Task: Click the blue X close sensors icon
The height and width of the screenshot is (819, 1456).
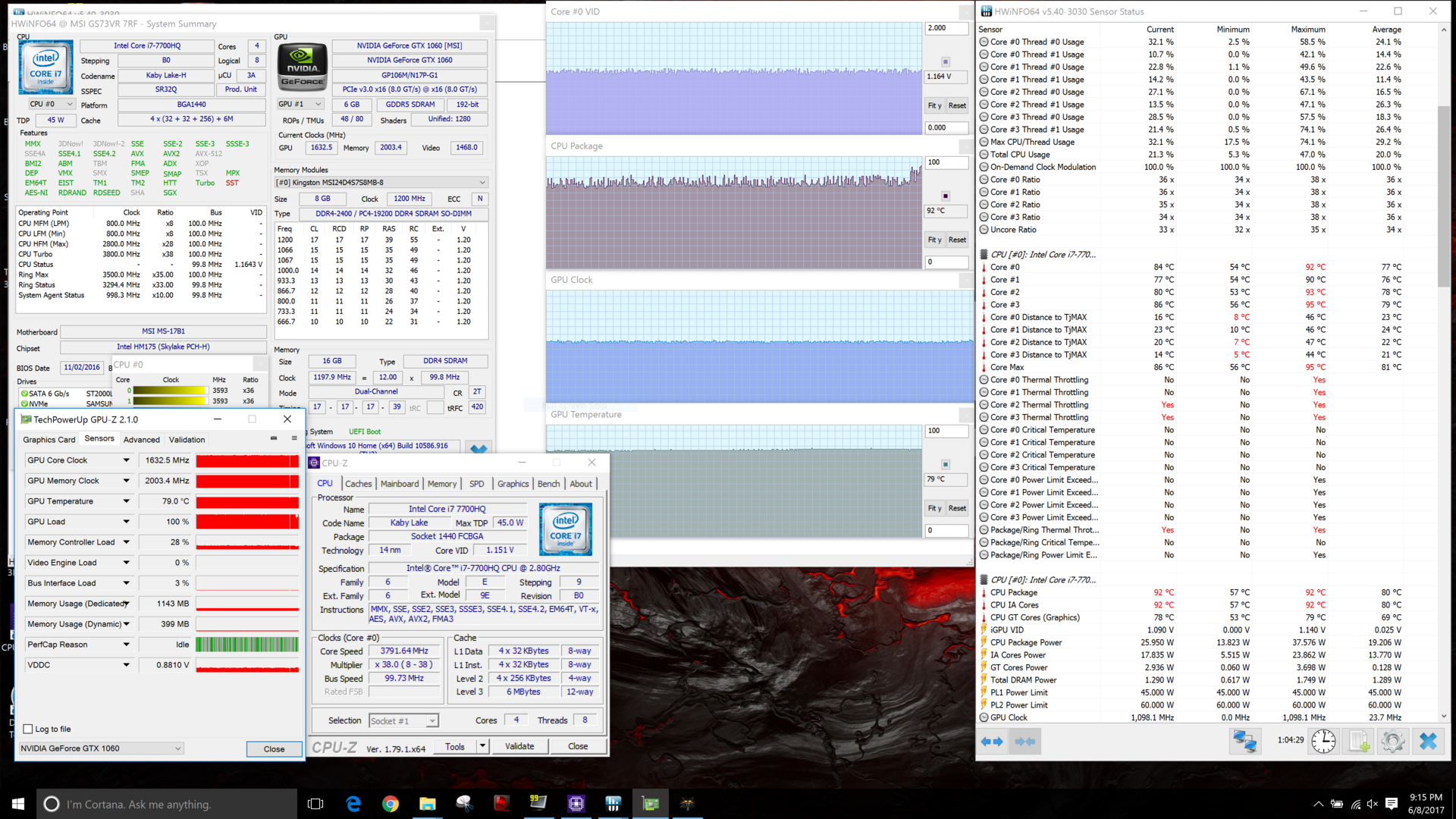Action: click(x=1428, y=741)
